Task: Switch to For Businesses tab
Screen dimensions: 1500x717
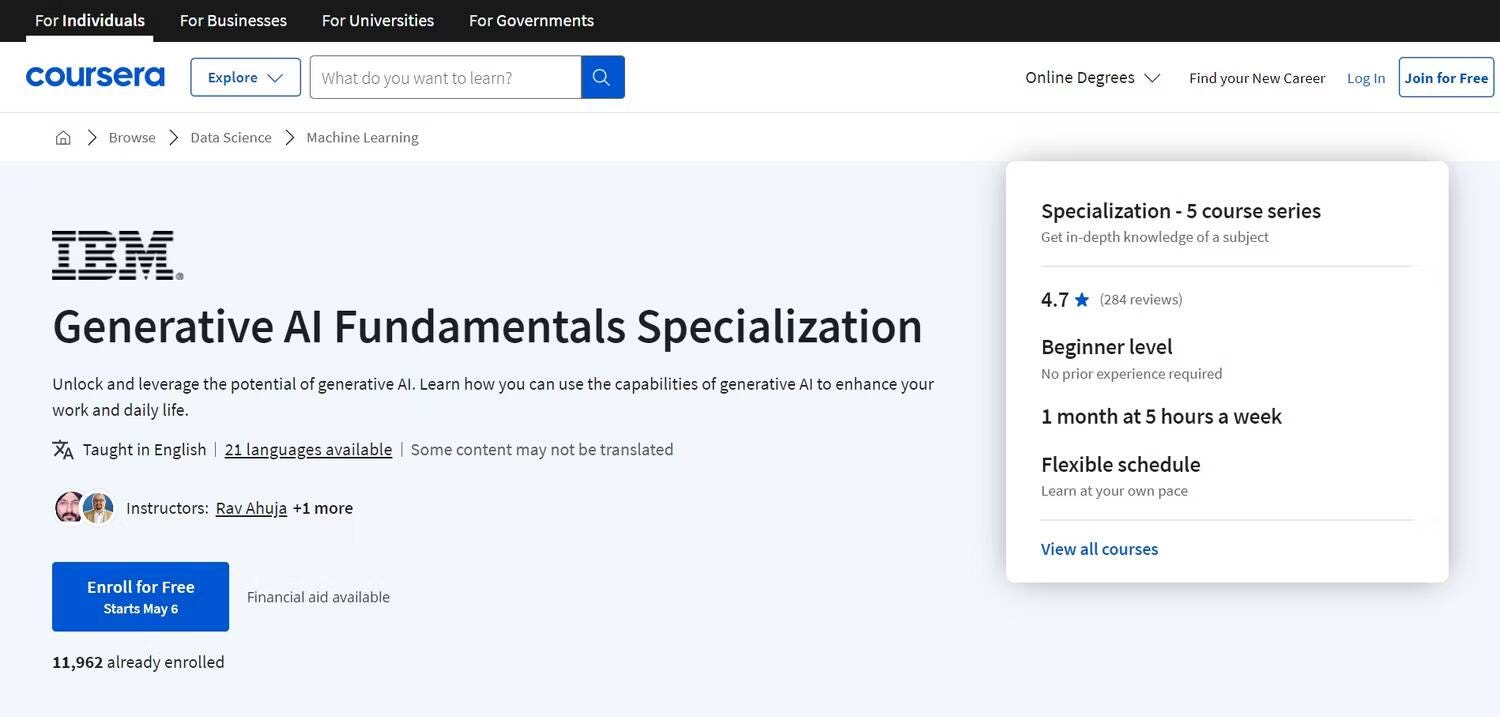Action: point(233,20)
